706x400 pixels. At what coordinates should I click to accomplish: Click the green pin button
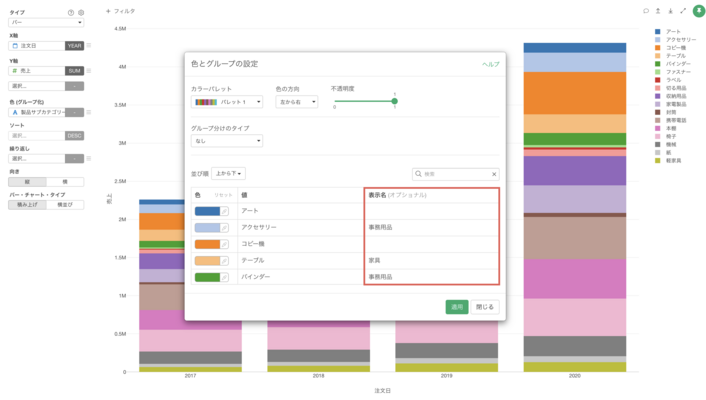[x=699, y=11]
